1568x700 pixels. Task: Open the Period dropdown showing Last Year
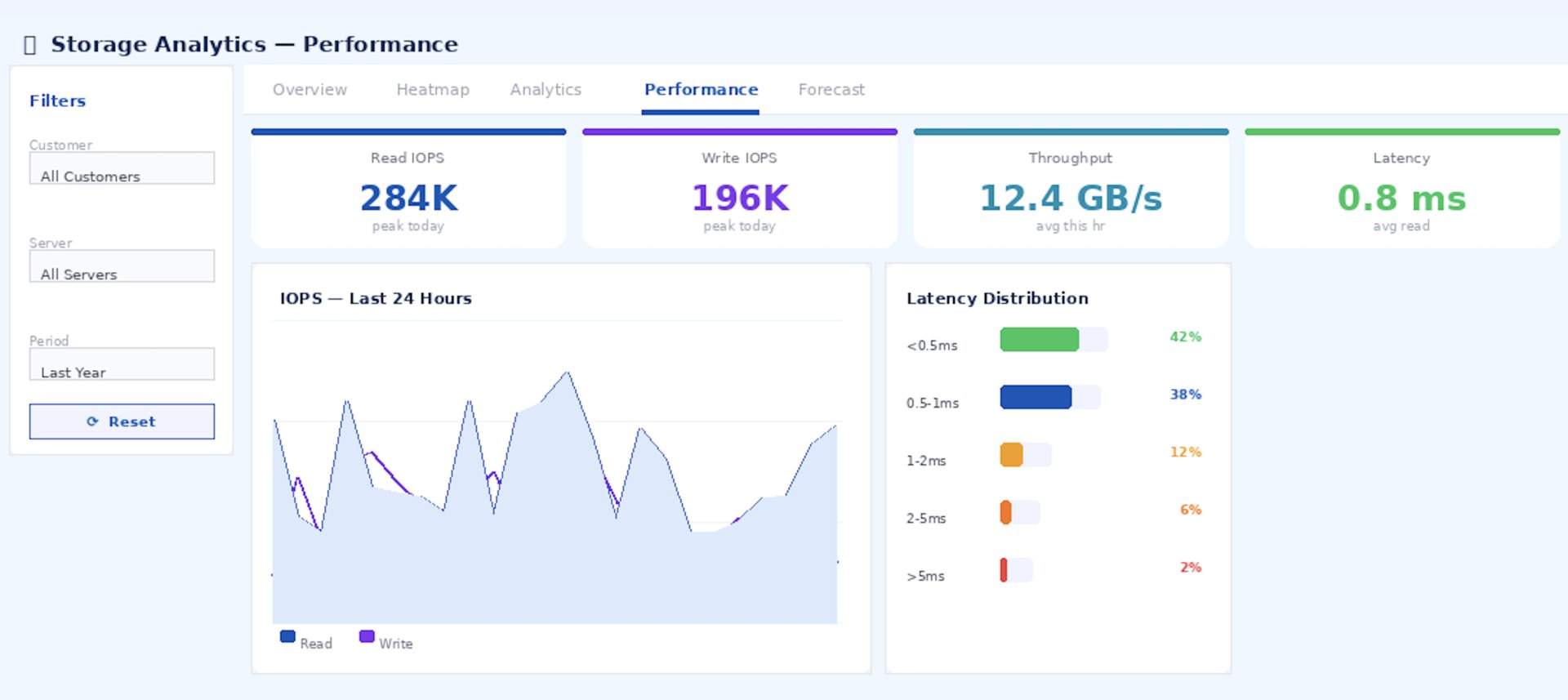[x=122, y=364]
